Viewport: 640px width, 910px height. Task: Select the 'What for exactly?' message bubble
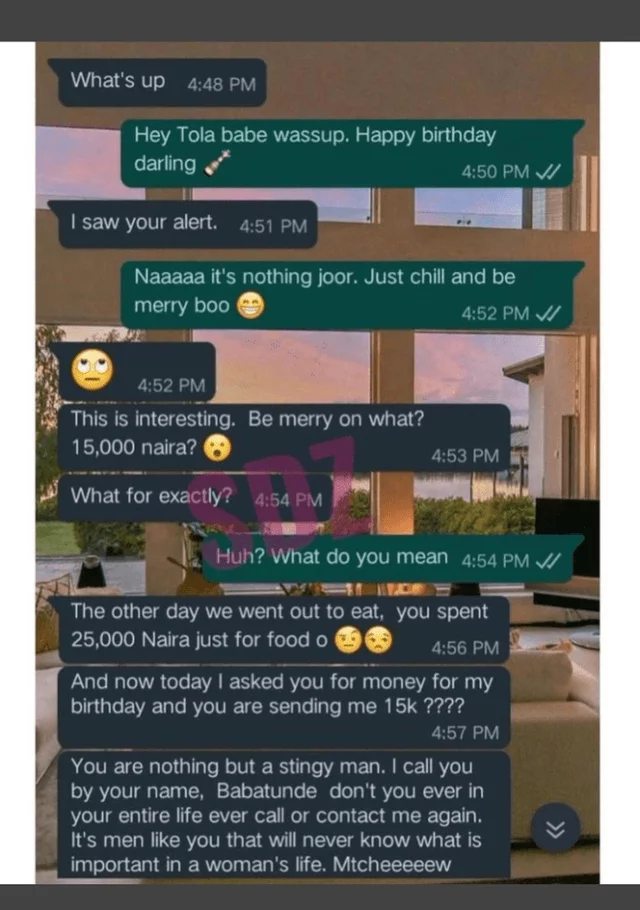(195, 497)
